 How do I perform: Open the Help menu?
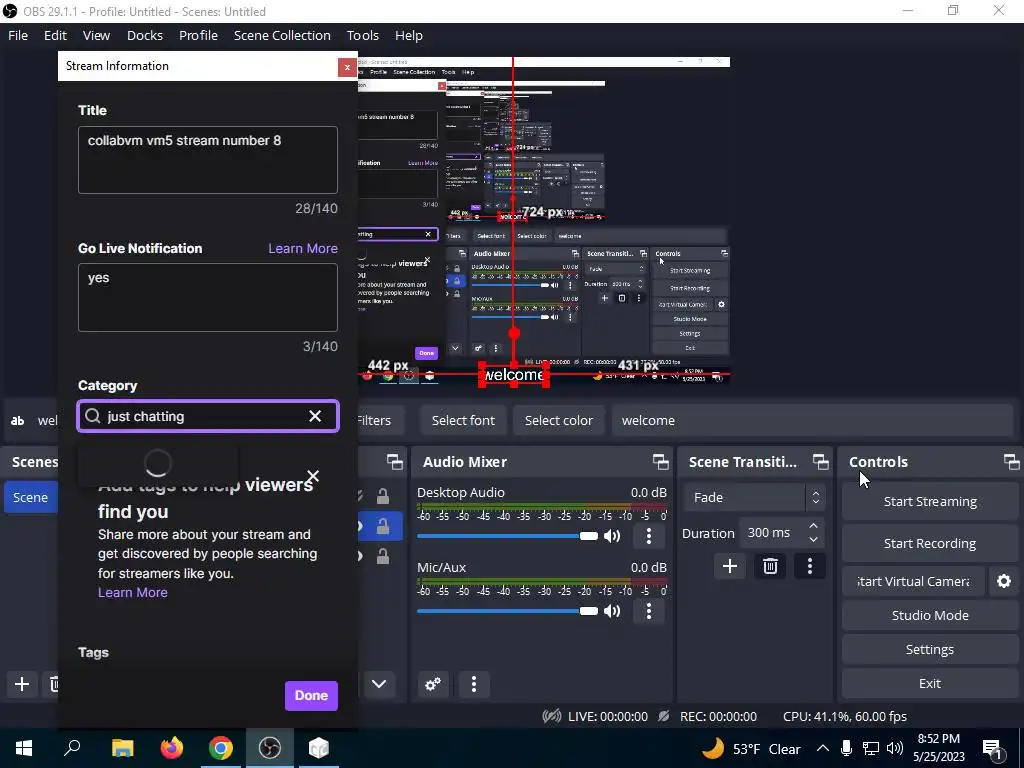coord(409,35)
